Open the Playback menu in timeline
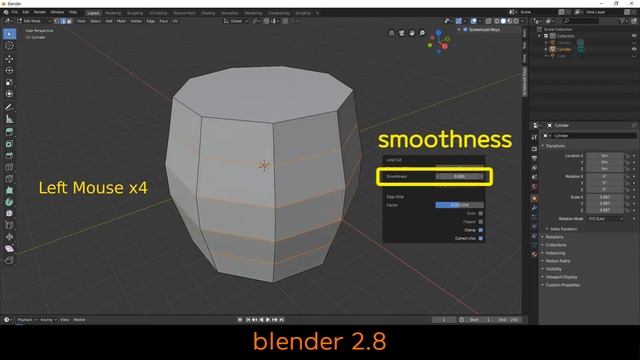The height and width of the screenshot is (360, 640). 27,320
